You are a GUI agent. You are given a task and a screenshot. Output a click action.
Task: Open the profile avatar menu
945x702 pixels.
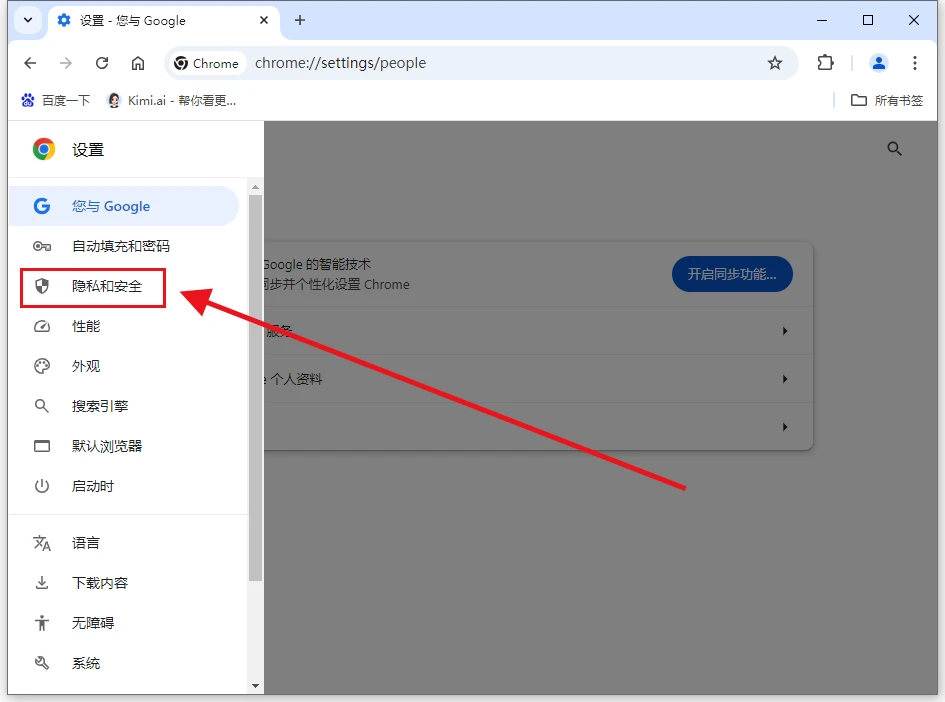tap(878, 63)
